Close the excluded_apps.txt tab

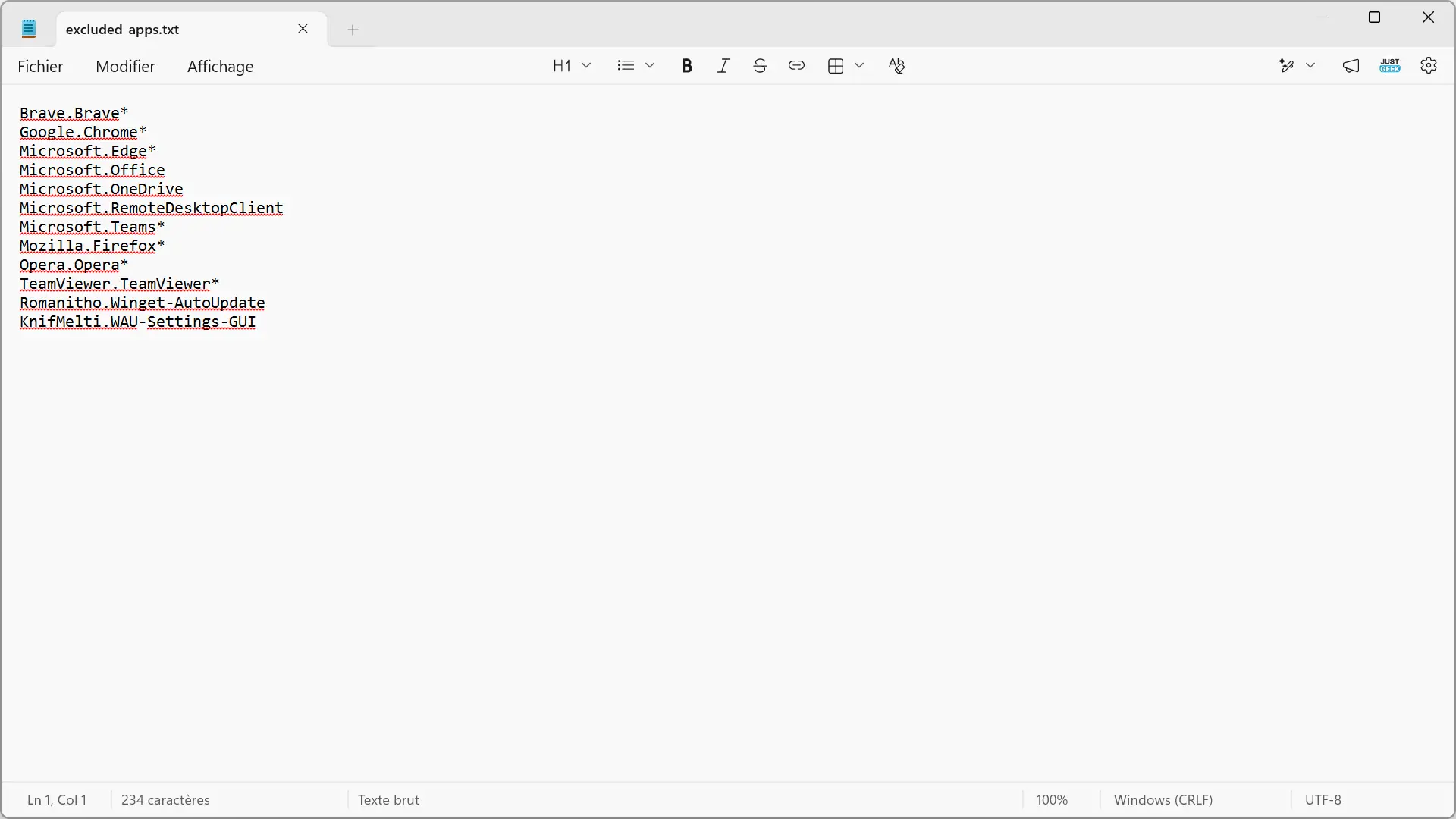303,29
